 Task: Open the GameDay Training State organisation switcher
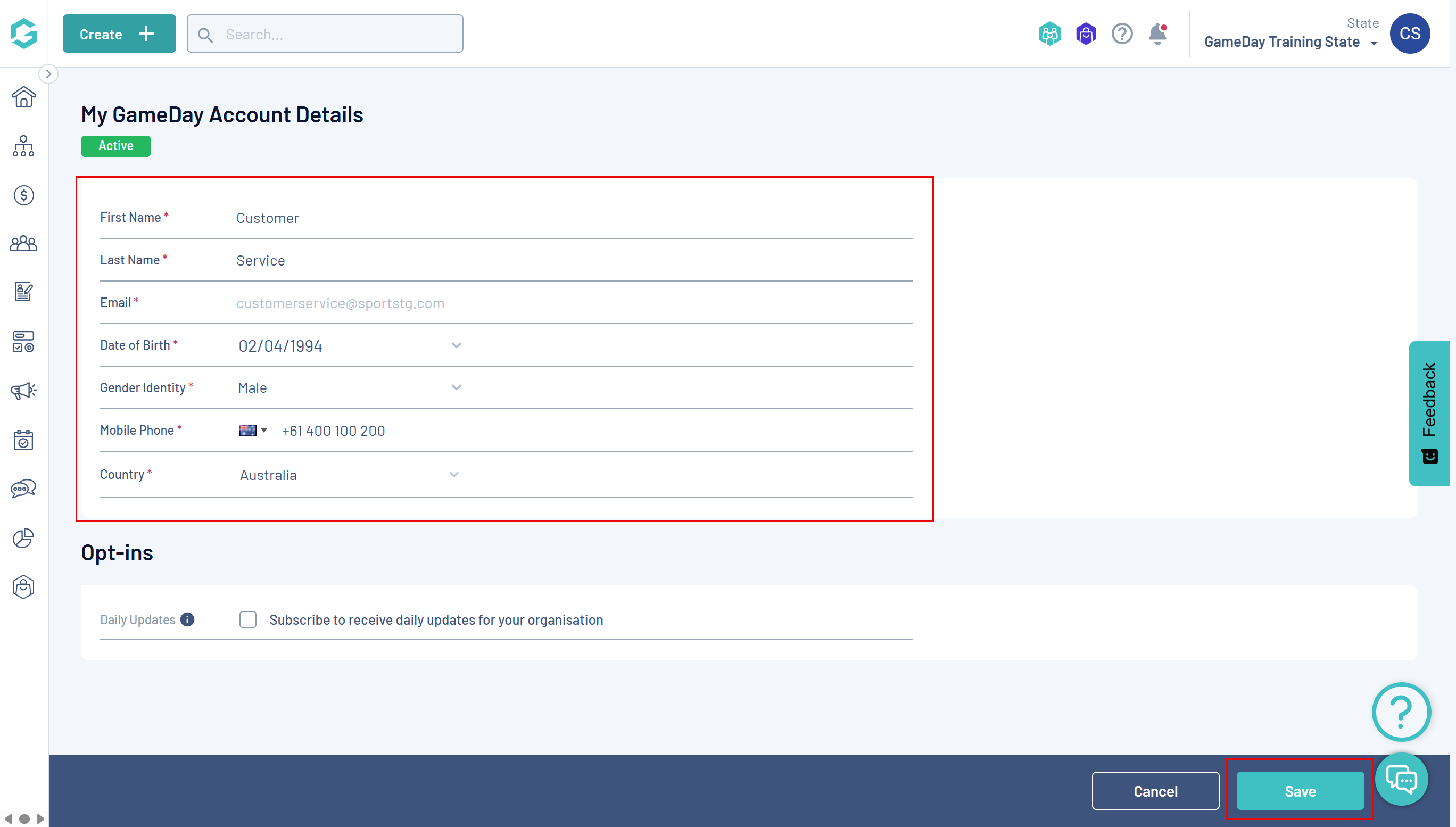click(x=1289, y=42)
